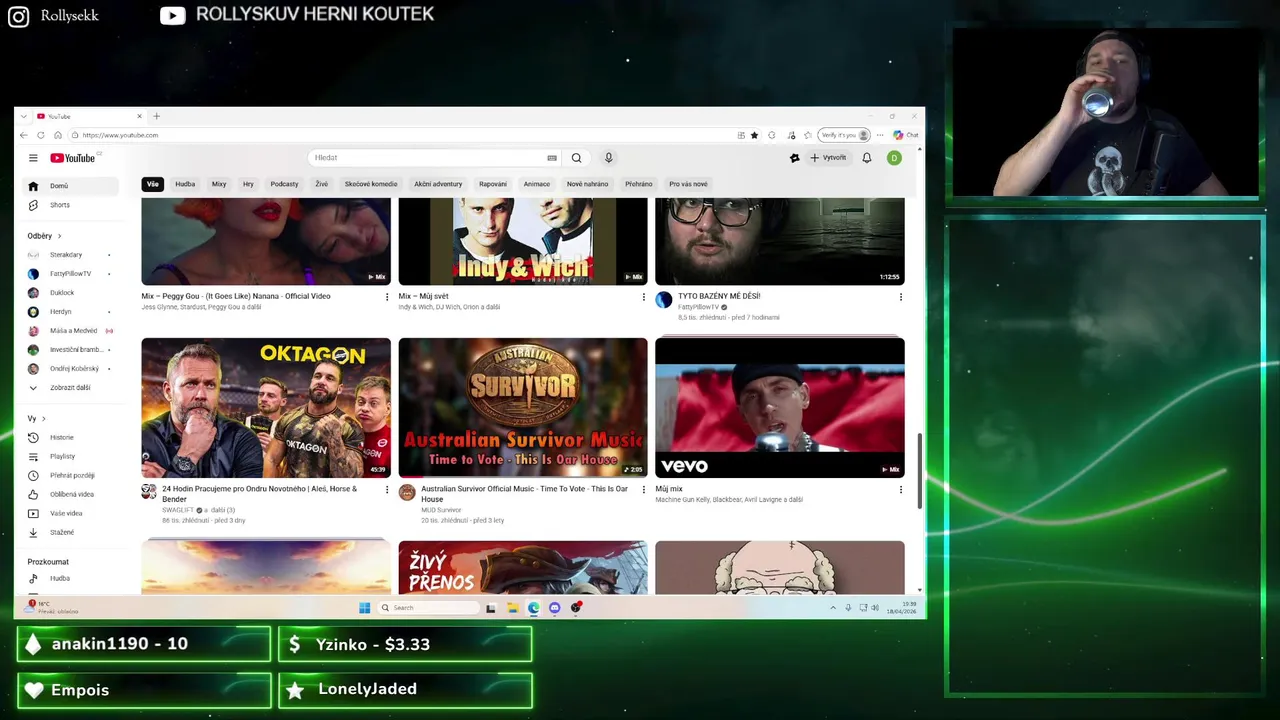Open Sterakdary channel subscription
1280x720 pixels.
coord(70,255)
